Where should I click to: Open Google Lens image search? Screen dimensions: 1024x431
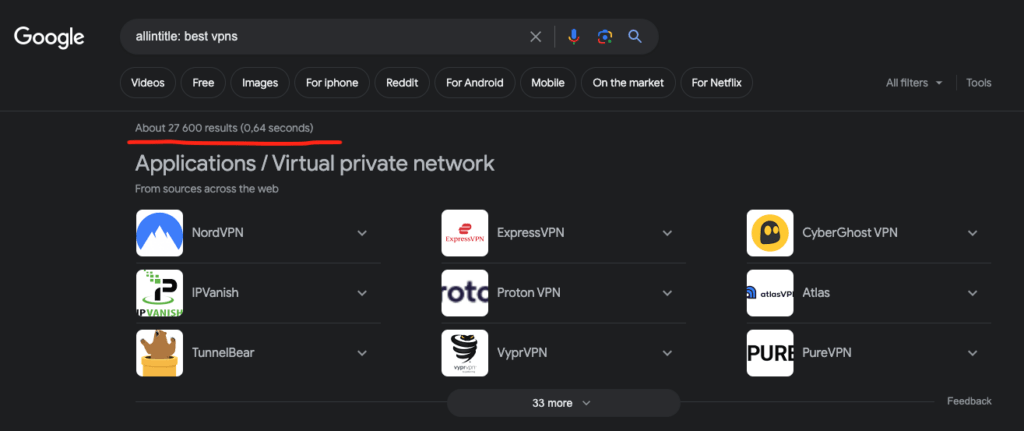pos(605,37)
